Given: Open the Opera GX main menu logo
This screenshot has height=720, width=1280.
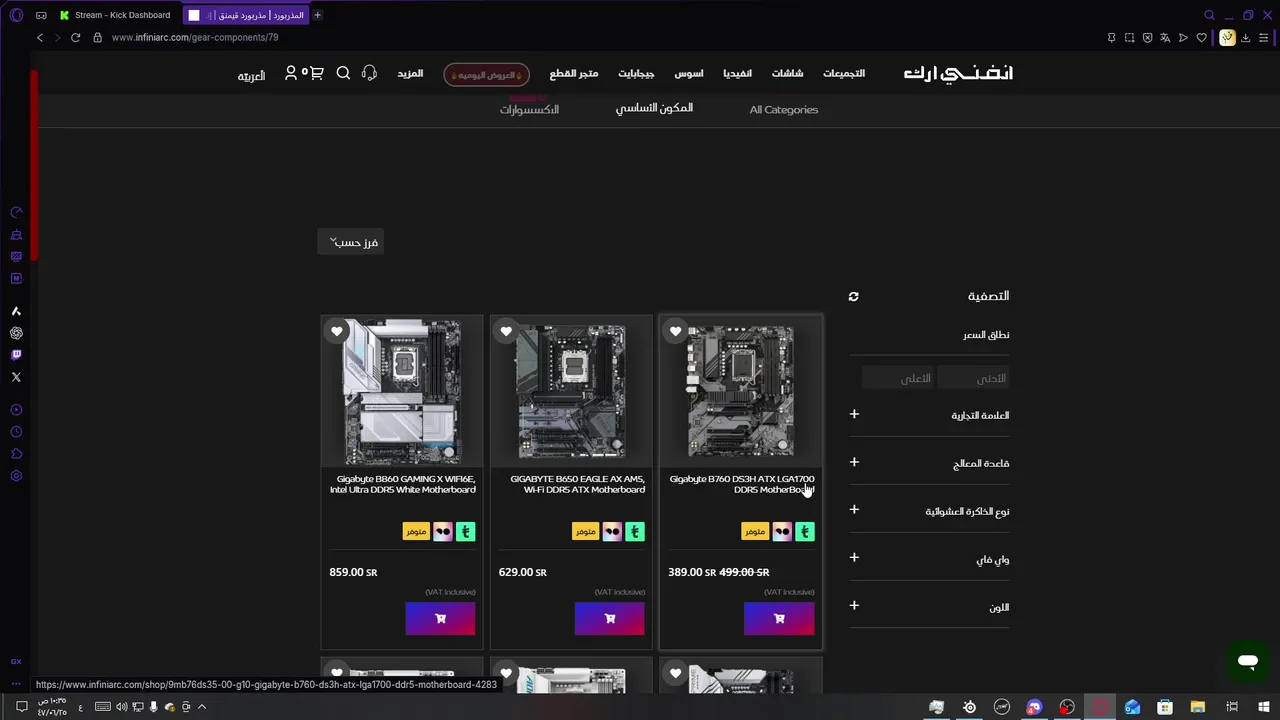Looking at the screenshot, I should click(x=16, y=15).
